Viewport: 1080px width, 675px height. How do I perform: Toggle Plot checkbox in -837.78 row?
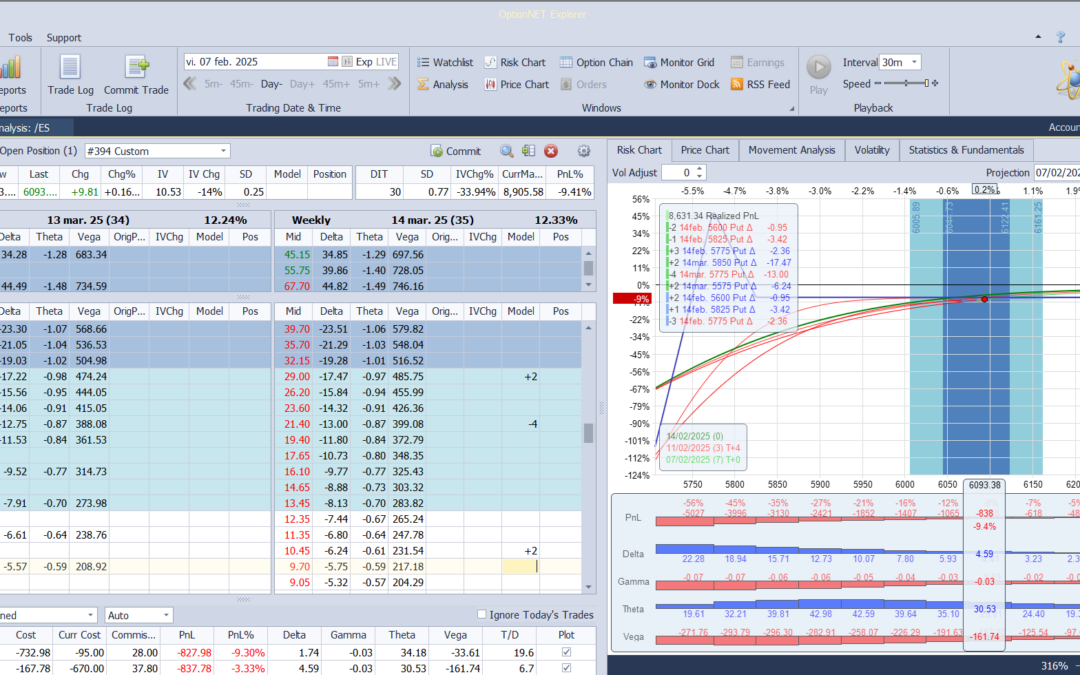tap(566, 668)
